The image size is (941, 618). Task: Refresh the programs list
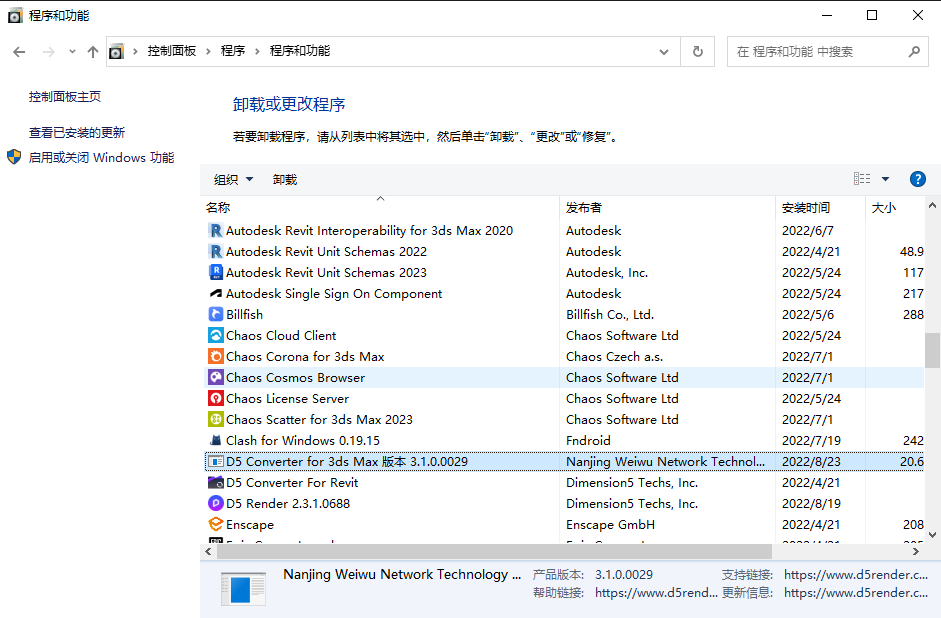pos(697,52)
